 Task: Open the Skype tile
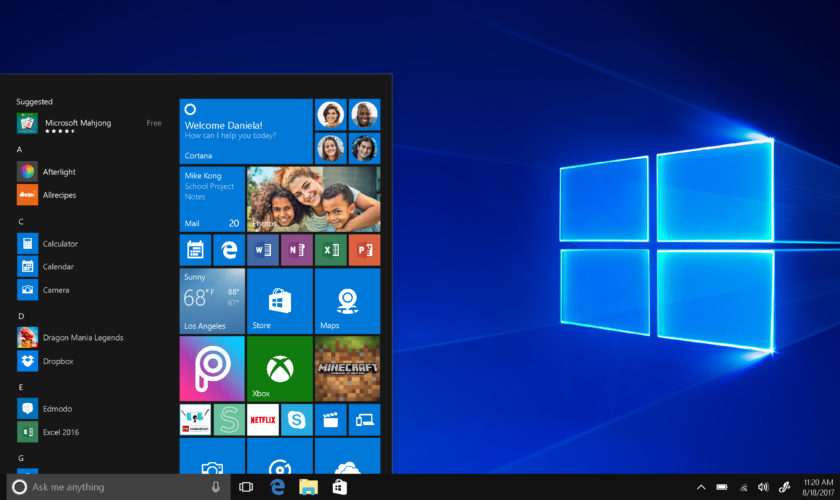click(x=296, y=420)
